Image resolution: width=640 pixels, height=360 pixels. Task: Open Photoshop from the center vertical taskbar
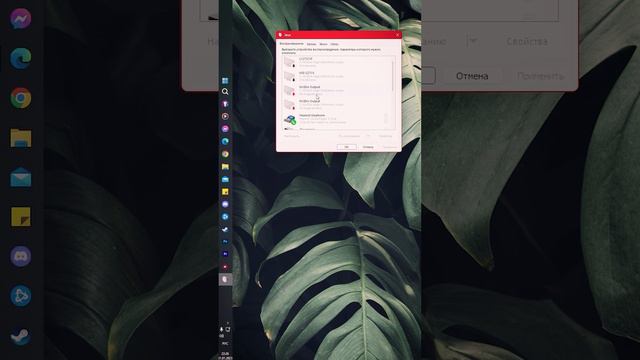[x=225, y=242]
